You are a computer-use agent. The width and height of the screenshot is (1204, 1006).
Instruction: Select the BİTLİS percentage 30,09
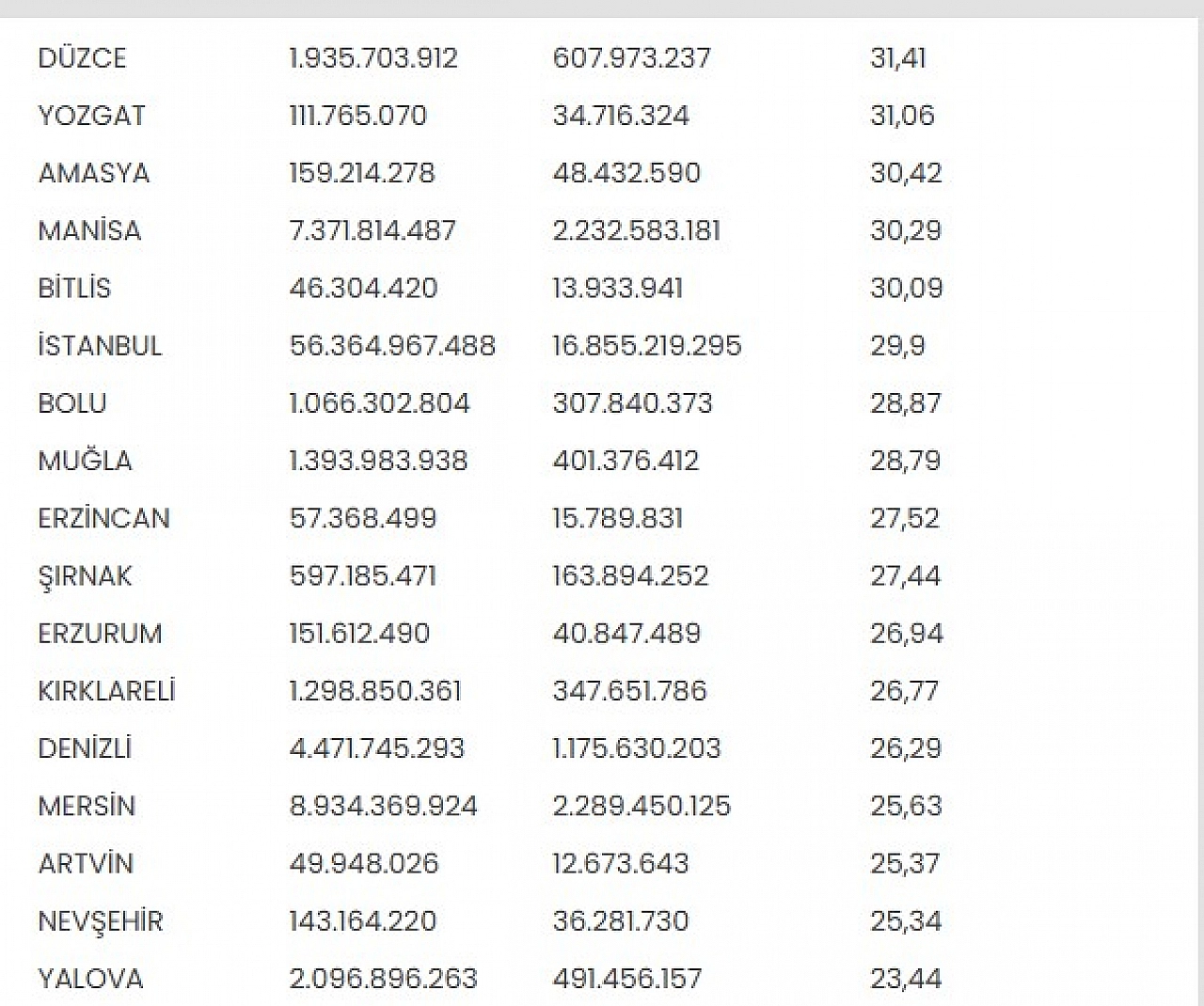pos(906,288)
